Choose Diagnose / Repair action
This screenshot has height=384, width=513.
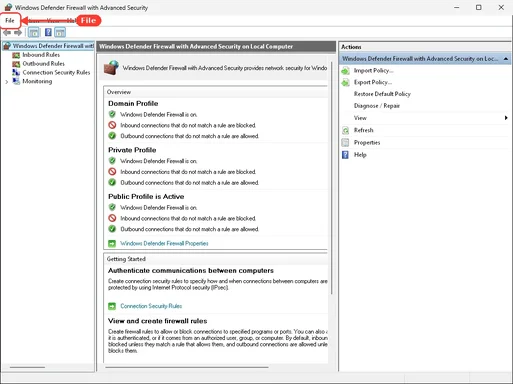tap(377, 106)
